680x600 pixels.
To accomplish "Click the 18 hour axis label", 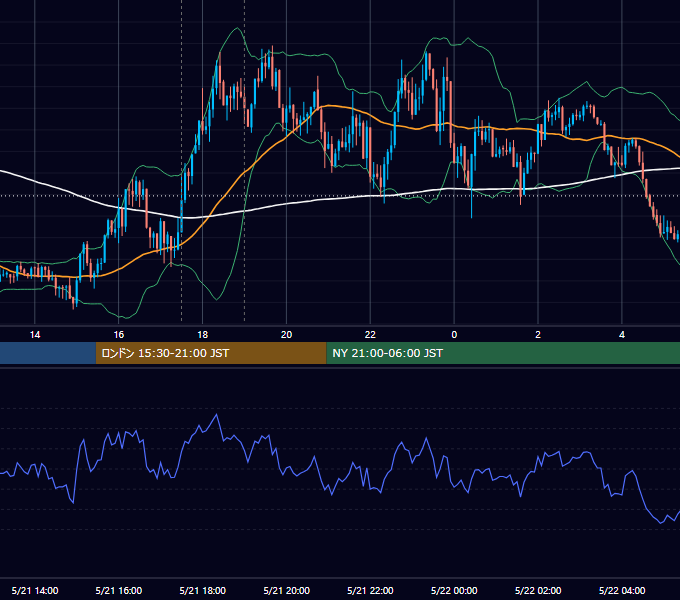I will (x=203, y=335).
